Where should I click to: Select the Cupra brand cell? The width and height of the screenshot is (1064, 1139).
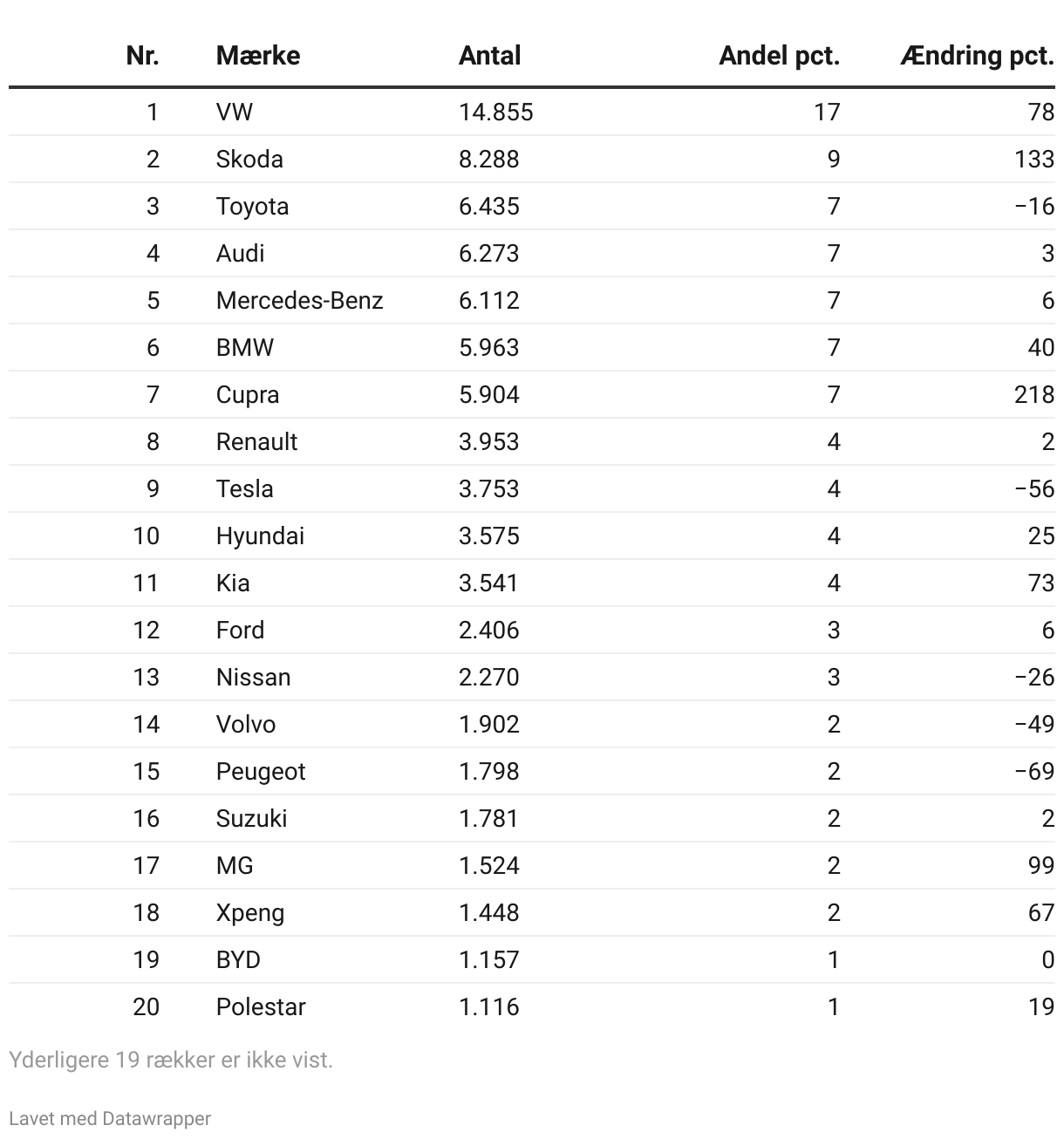click(248, 394)
